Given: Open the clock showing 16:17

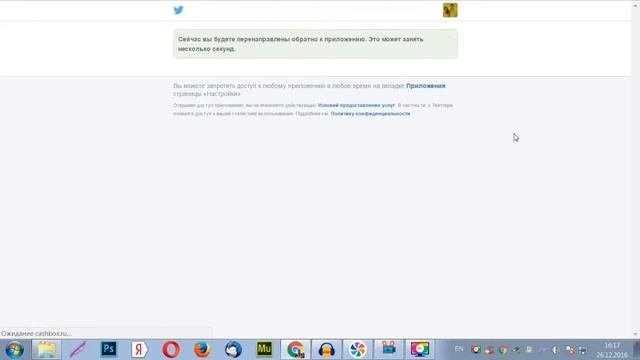Looking at the screenshot, I should pos(612,350).
